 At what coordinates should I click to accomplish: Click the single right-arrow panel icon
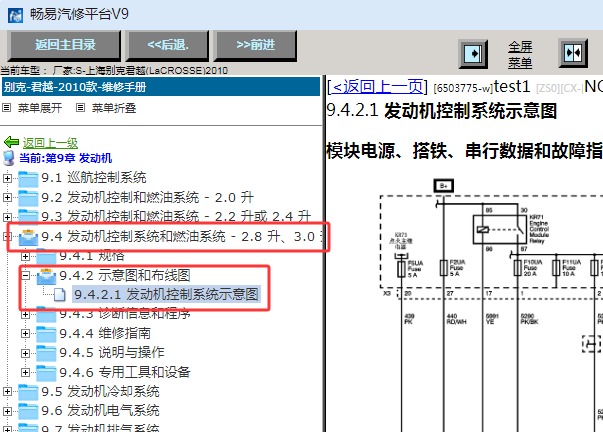[473, 53]
